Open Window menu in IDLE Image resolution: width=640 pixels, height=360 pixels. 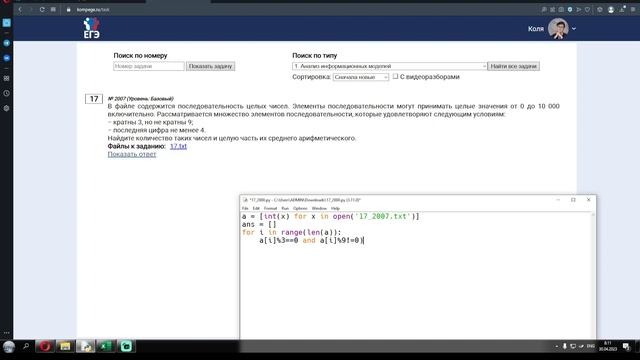(x=319, y=209)
